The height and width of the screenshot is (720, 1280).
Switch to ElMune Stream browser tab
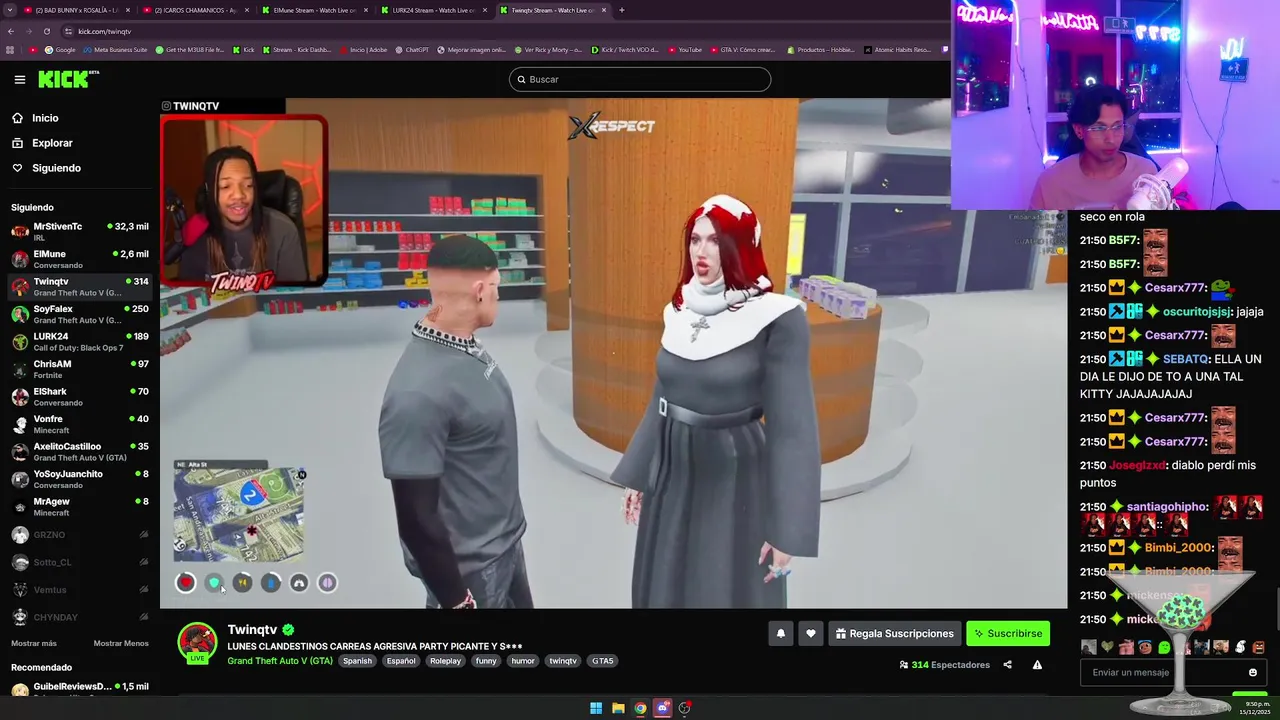(x=314, y=10)
